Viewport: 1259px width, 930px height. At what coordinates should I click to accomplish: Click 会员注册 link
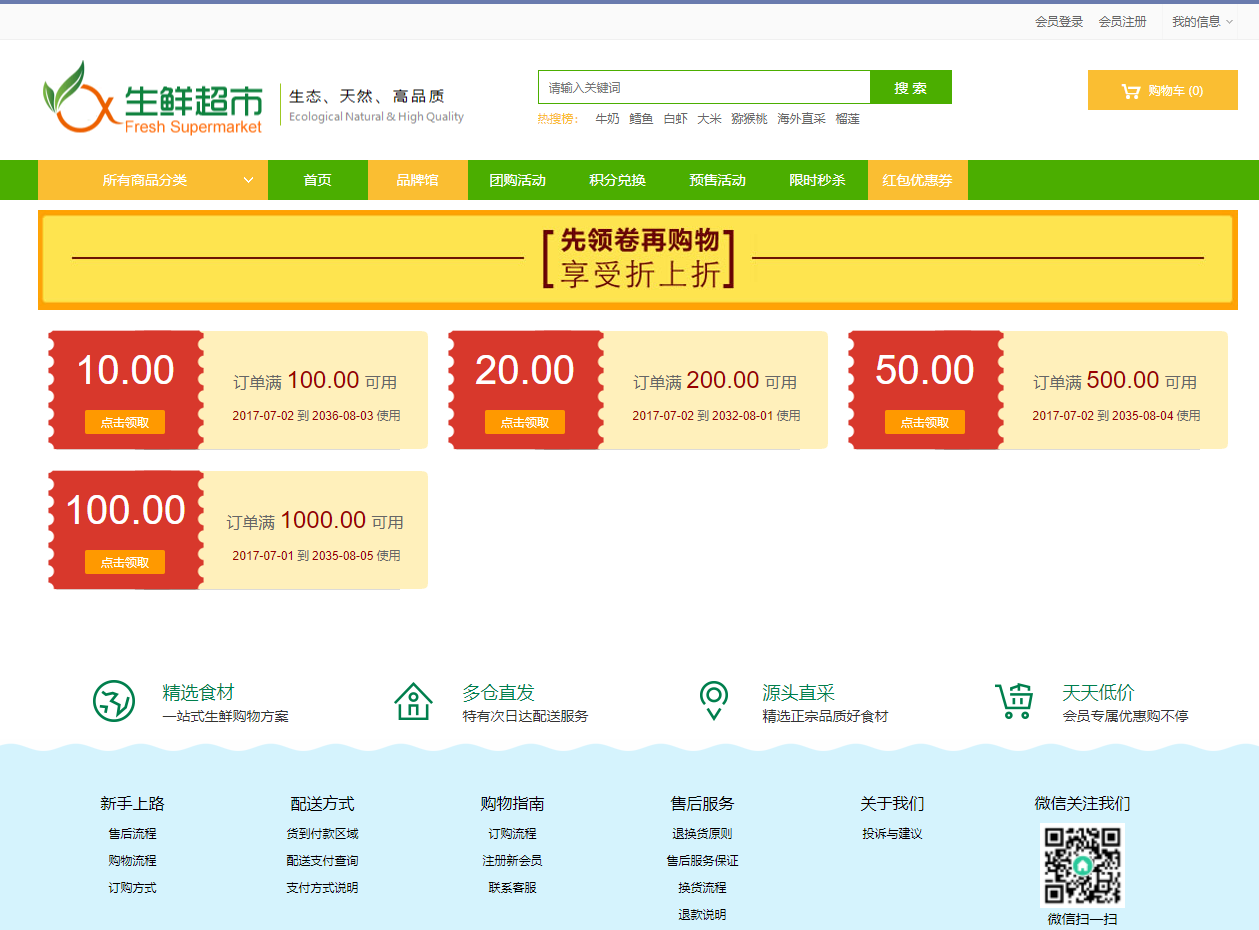tap(1122, 21)
